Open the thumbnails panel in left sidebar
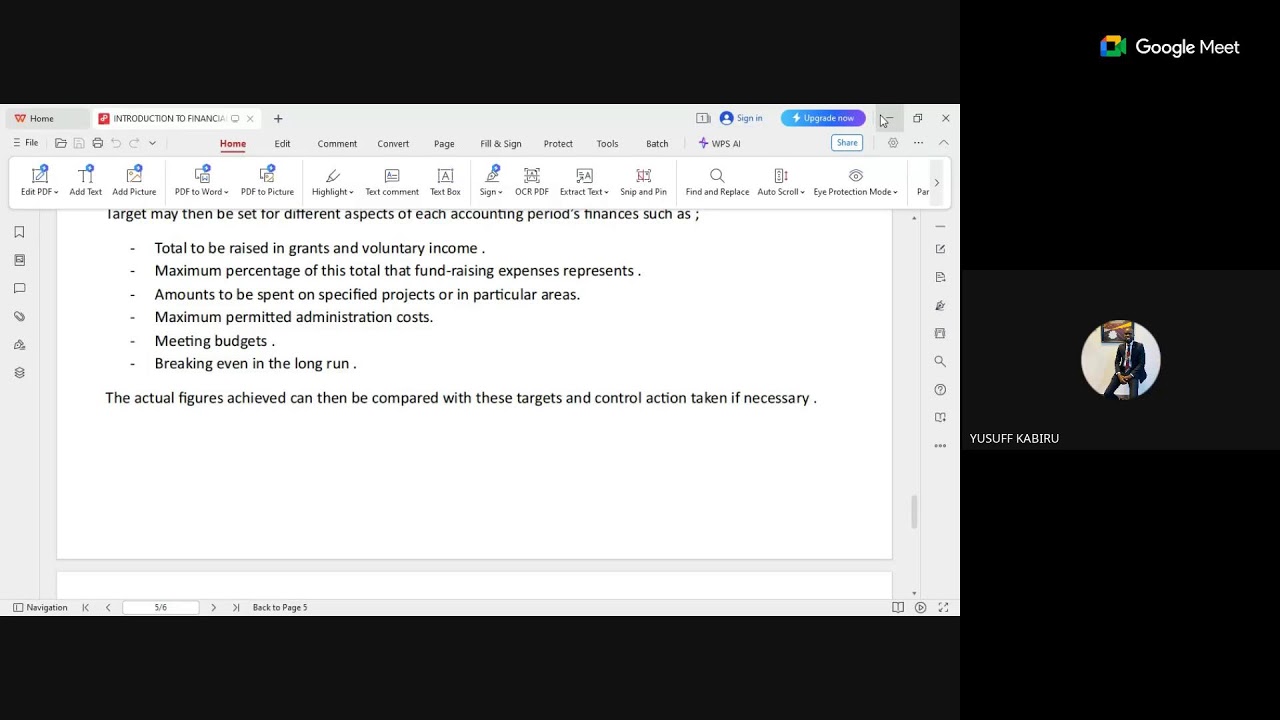The width and height of the screenshot is (1280, 720). (x=19, y=260)
